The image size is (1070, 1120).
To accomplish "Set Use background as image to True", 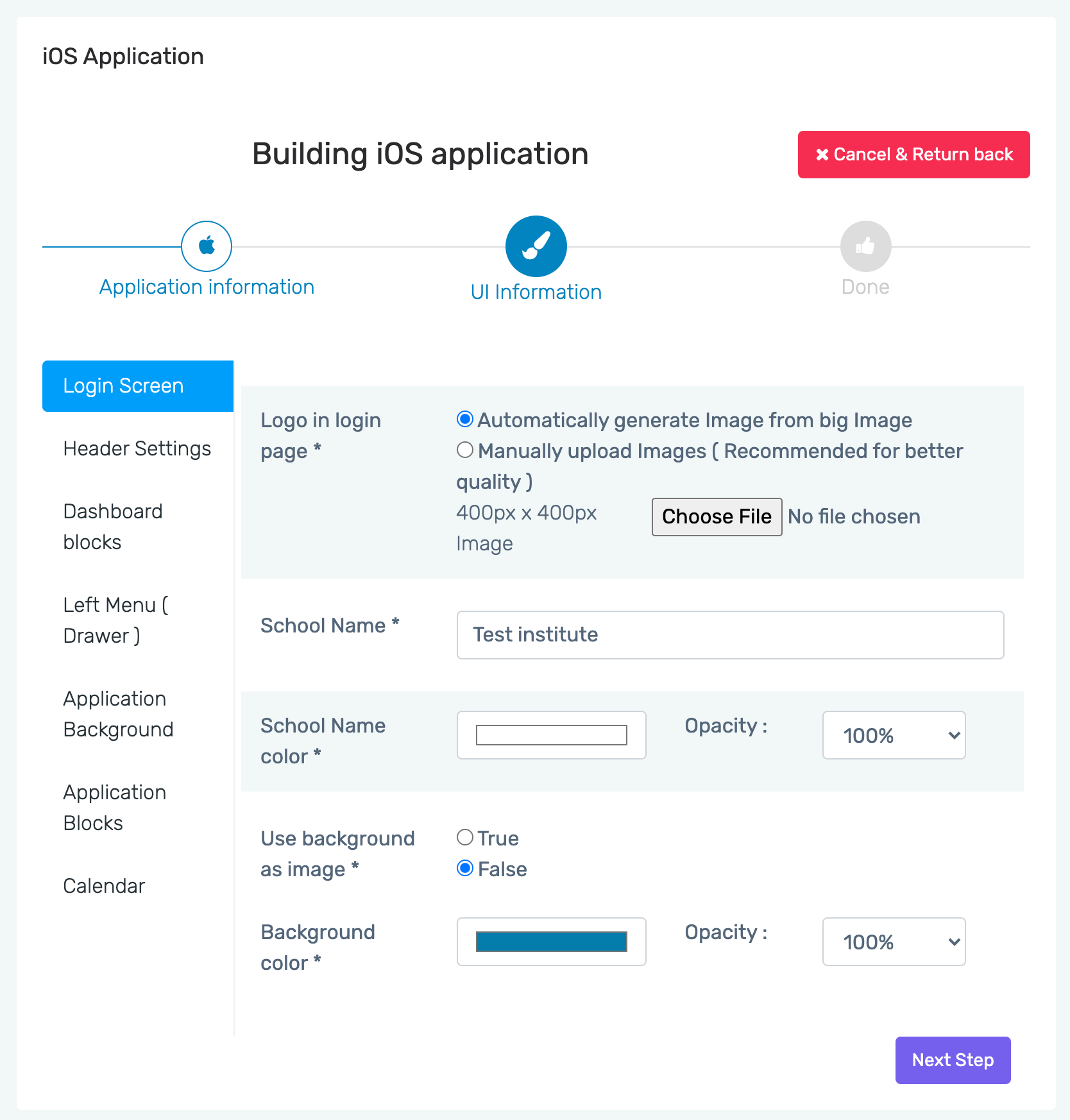I will click(x=465, y=838).
